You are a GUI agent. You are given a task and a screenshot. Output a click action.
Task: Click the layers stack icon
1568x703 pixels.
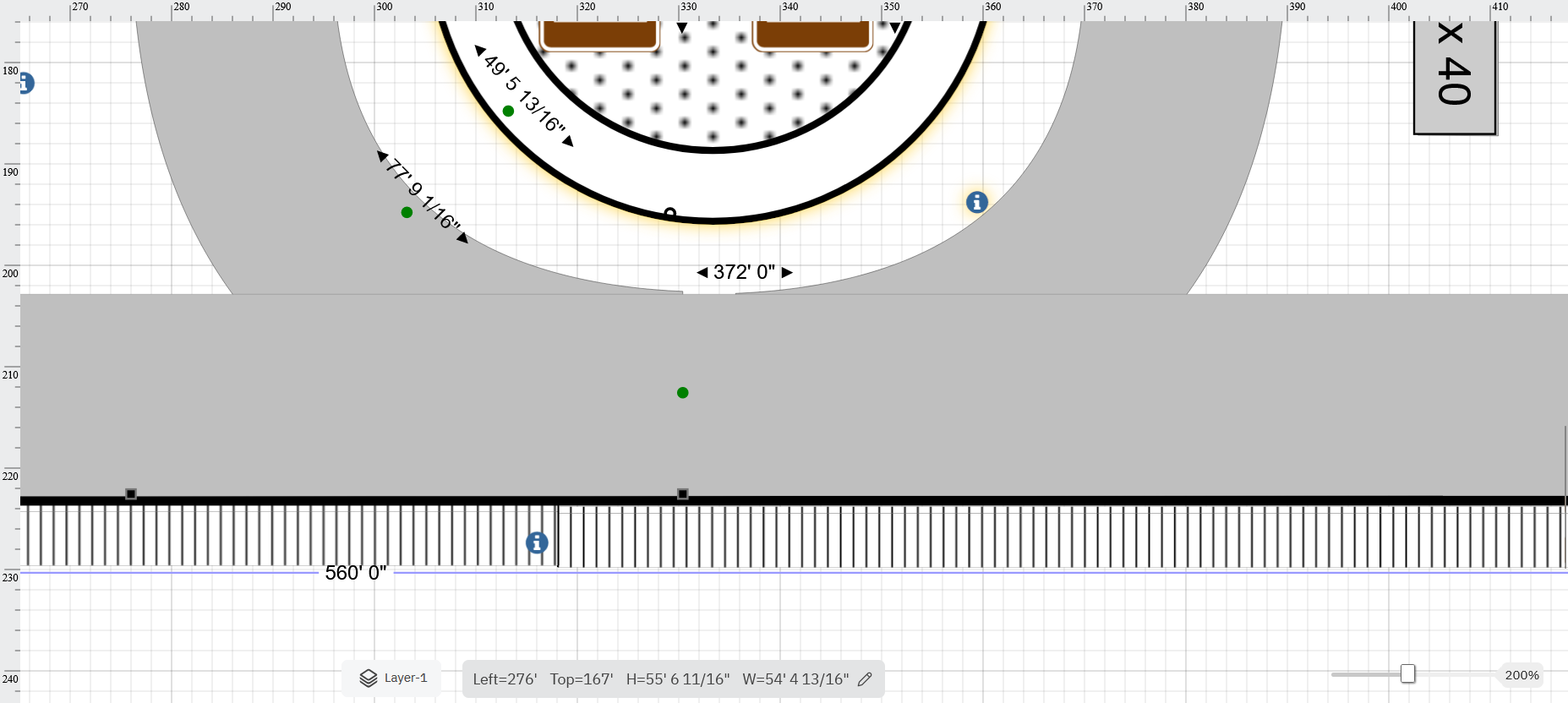point(369,678)
